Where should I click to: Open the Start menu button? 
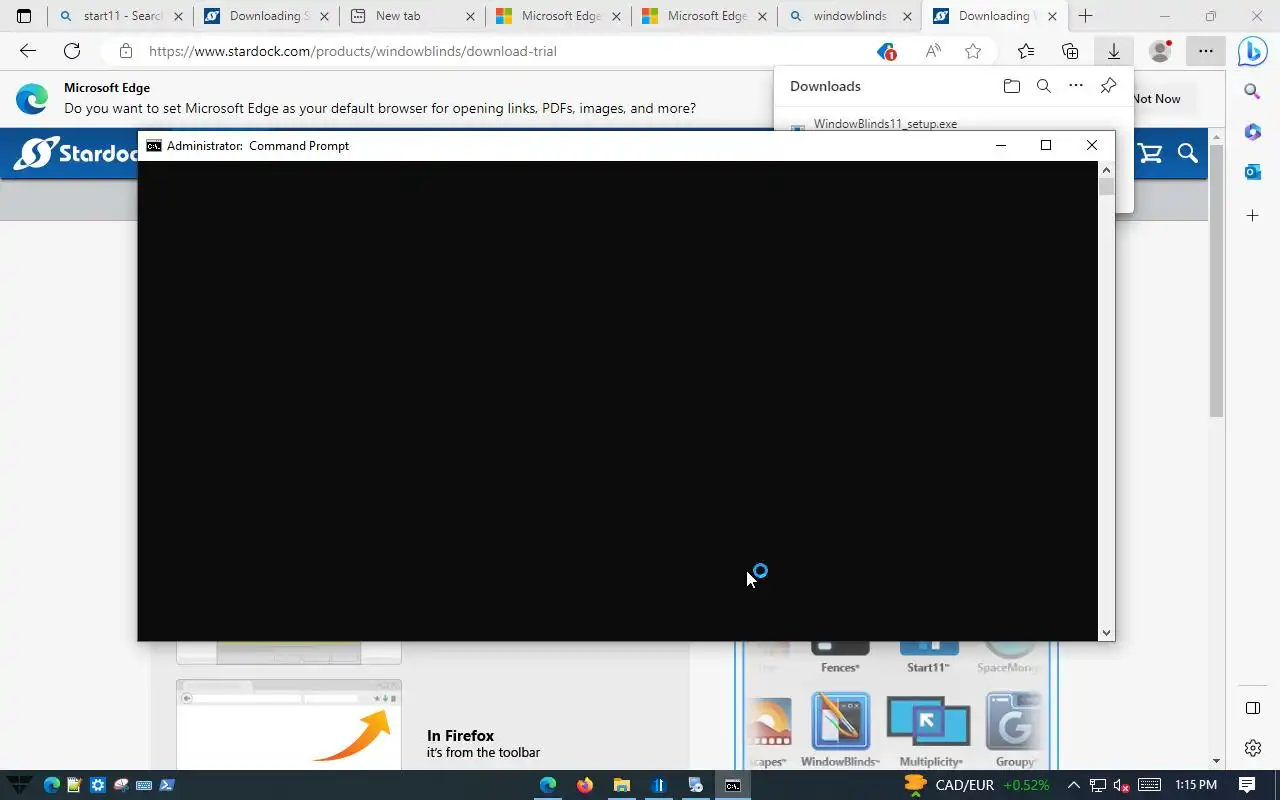point(19,785)
